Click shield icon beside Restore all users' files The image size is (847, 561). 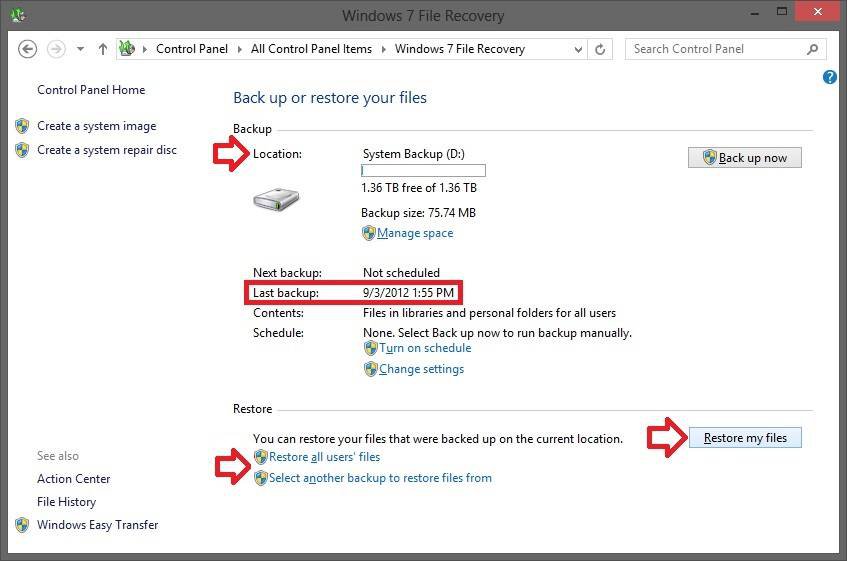click(260, 457)
